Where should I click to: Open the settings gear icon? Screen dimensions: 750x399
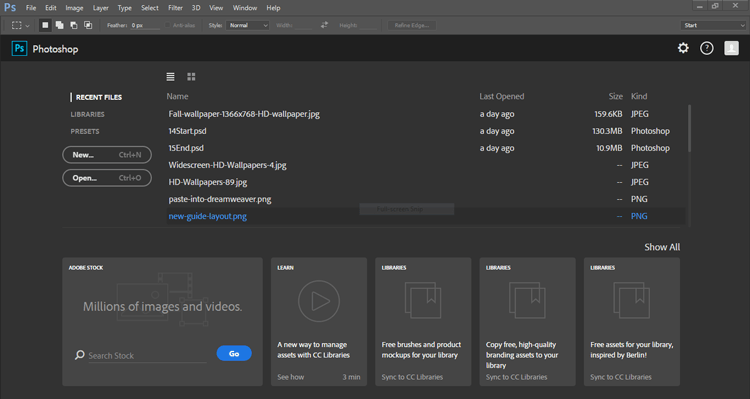point(683,48)
